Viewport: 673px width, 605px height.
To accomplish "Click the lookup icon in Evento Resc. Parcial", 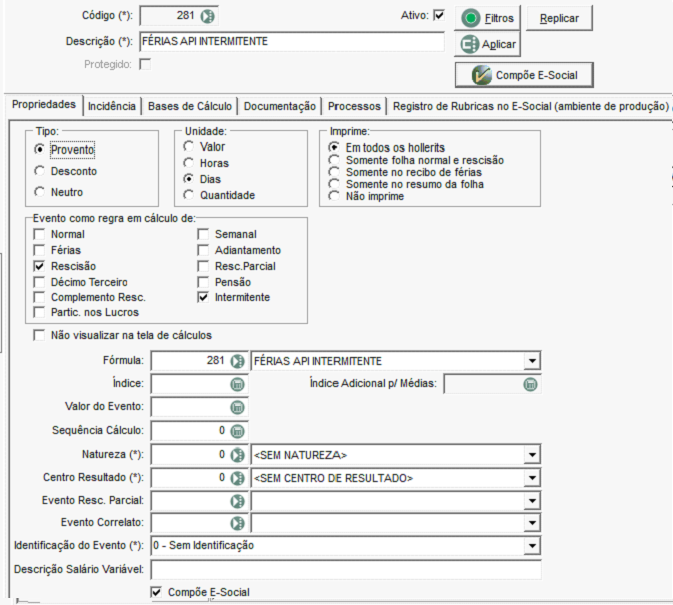I will tap(237, 501).
